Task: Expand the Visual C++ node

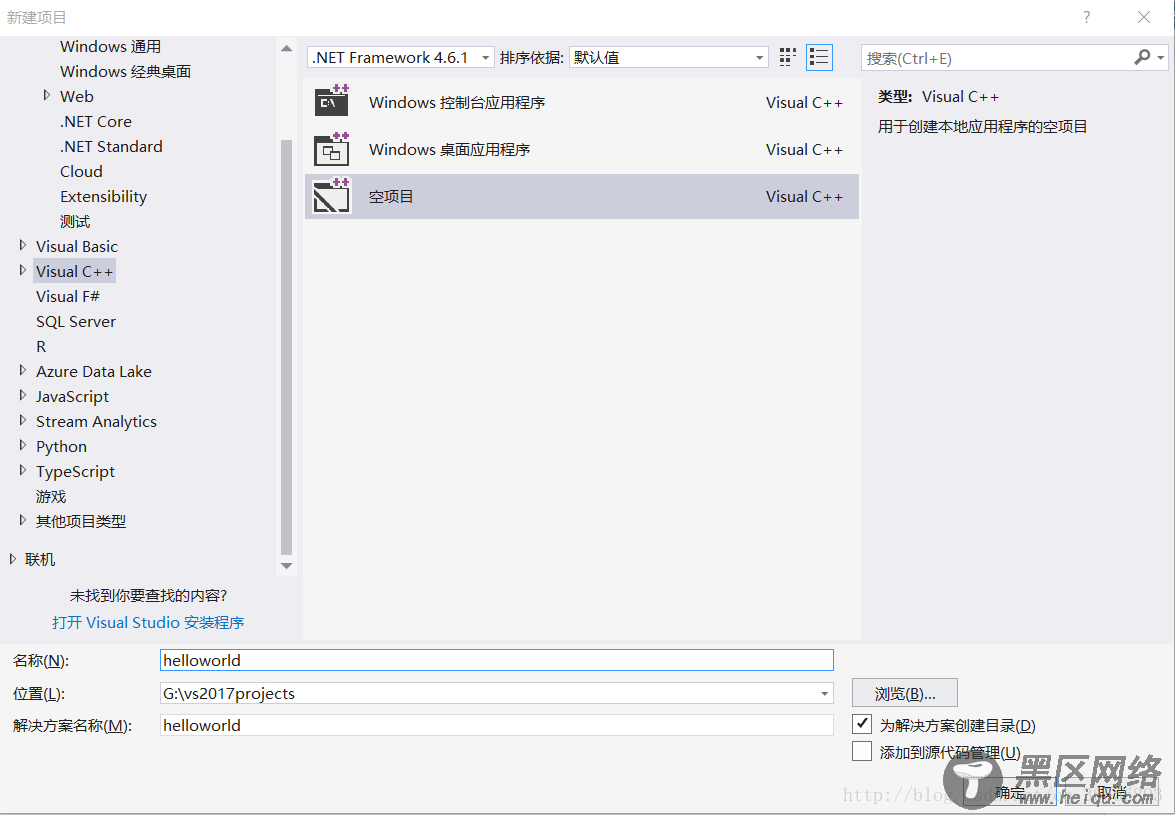Action: tap(22, 270)
